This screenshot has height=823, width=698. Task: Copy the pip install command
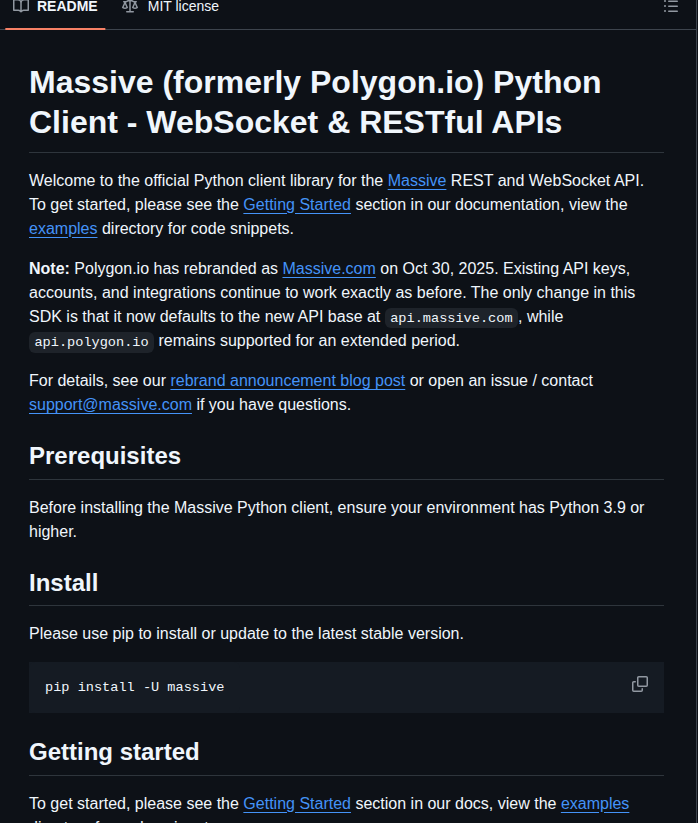click(x=640, y=684)
